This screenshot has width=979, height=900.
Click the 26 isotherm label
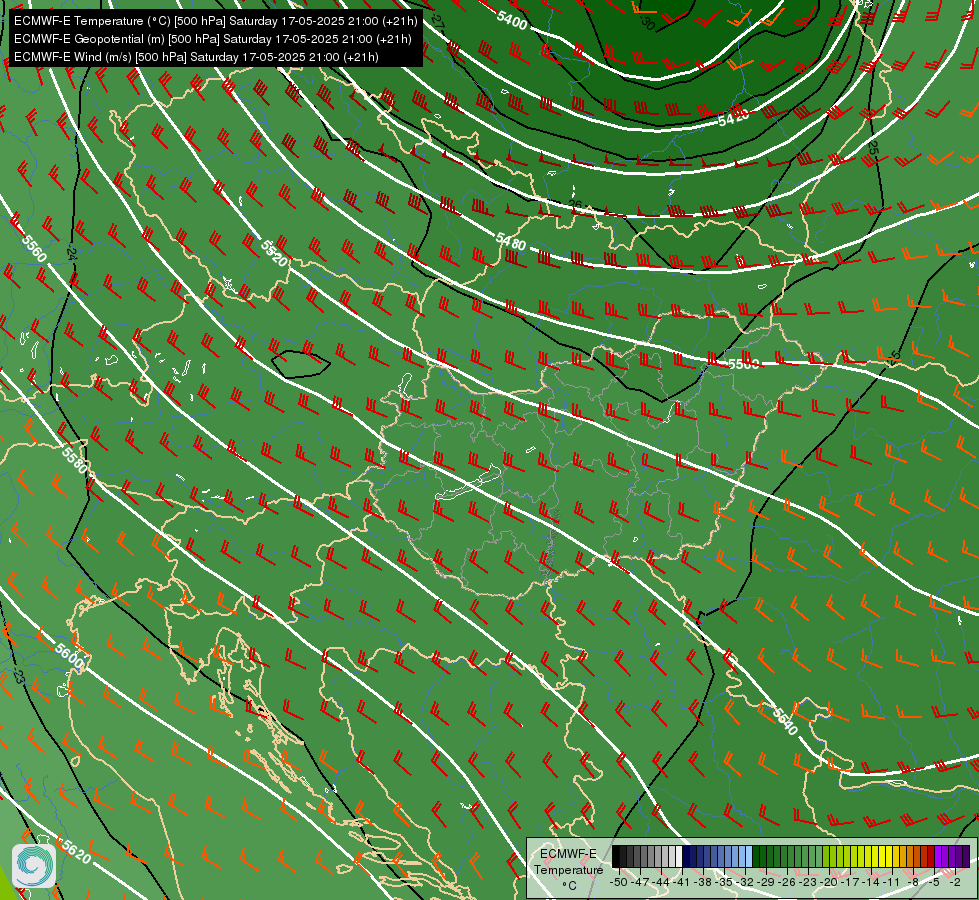click(x=575, y=204)
